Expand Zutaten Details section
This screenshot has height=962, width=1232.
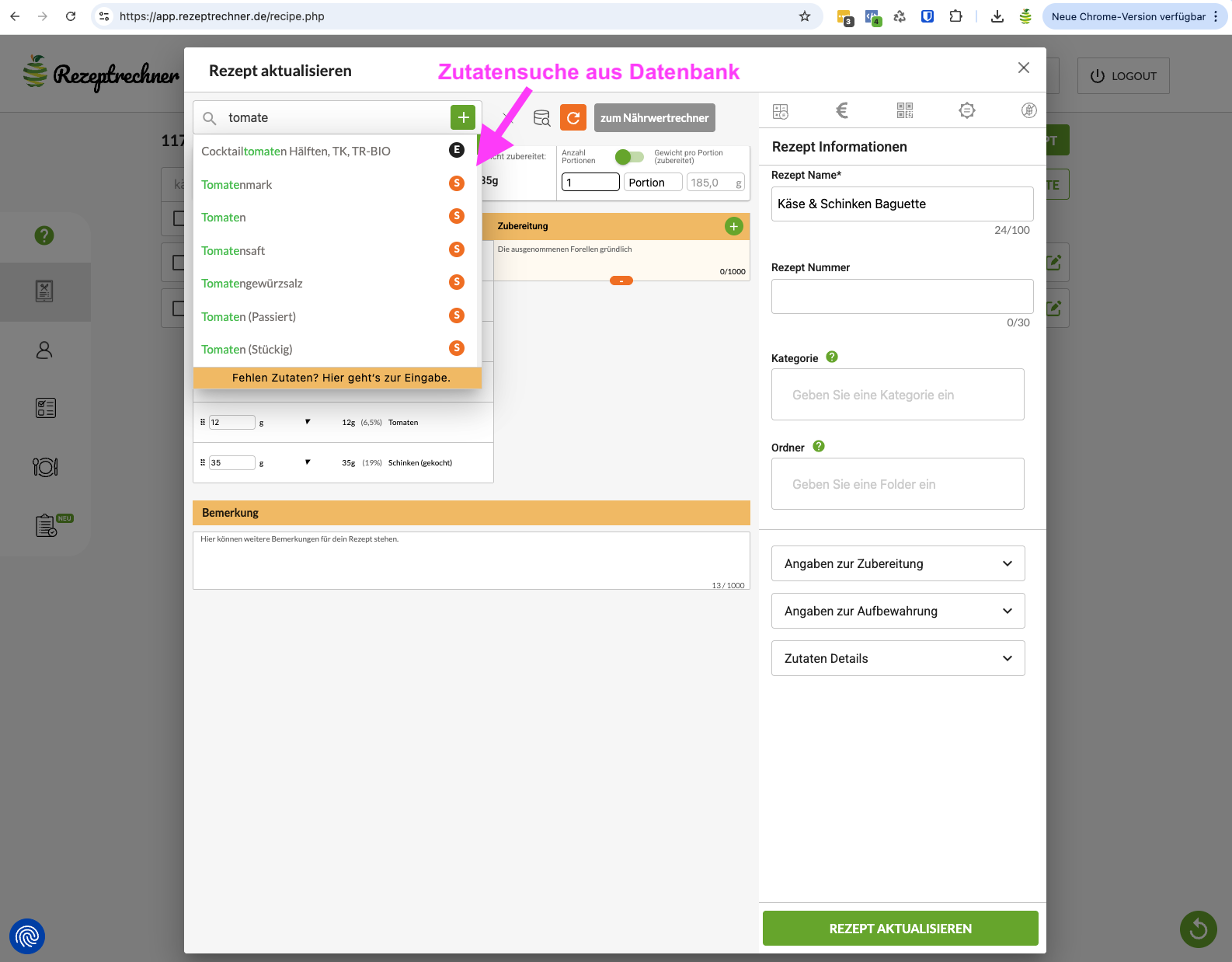[898, 658]
